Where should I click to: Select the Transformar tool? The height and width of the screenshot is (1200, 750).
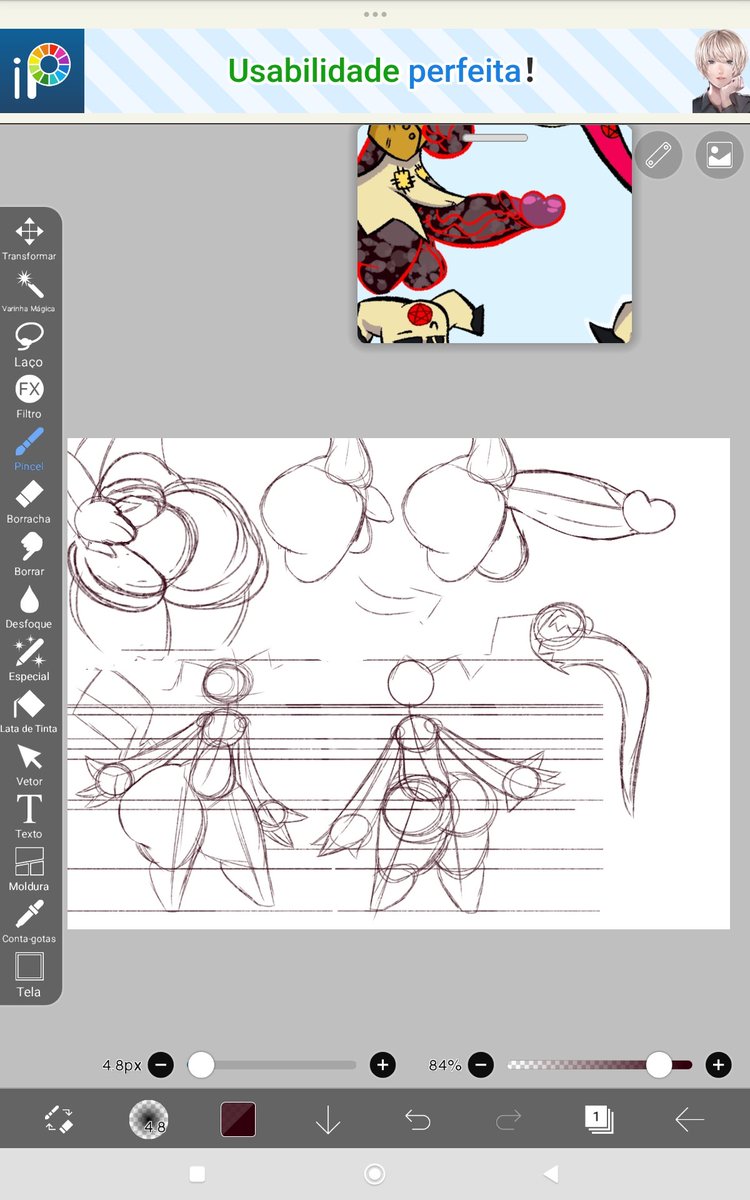tap(29, 239)
